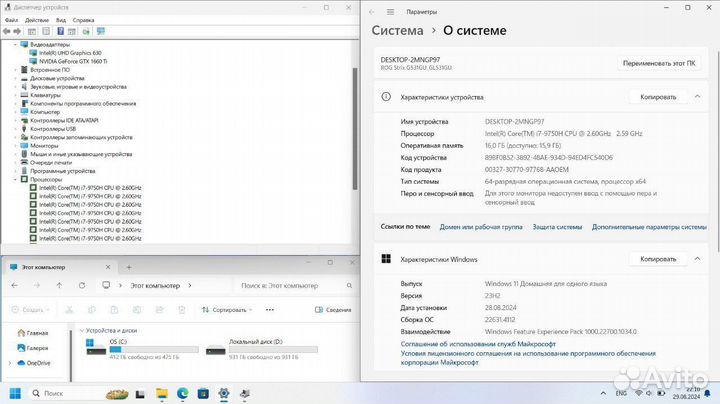The image size is (720, 404).
Task: Click info icon beside Характеристики устройства
Action: [x=386, y=97]
